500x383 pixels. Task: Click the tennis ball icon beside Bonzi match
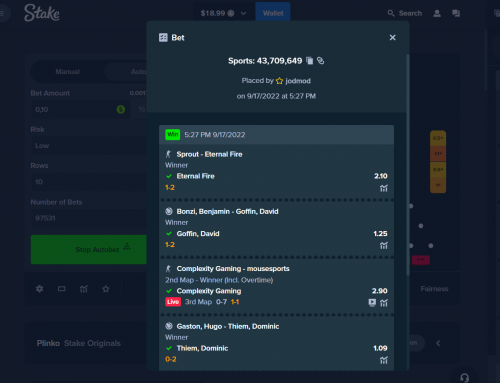point(169,211)
